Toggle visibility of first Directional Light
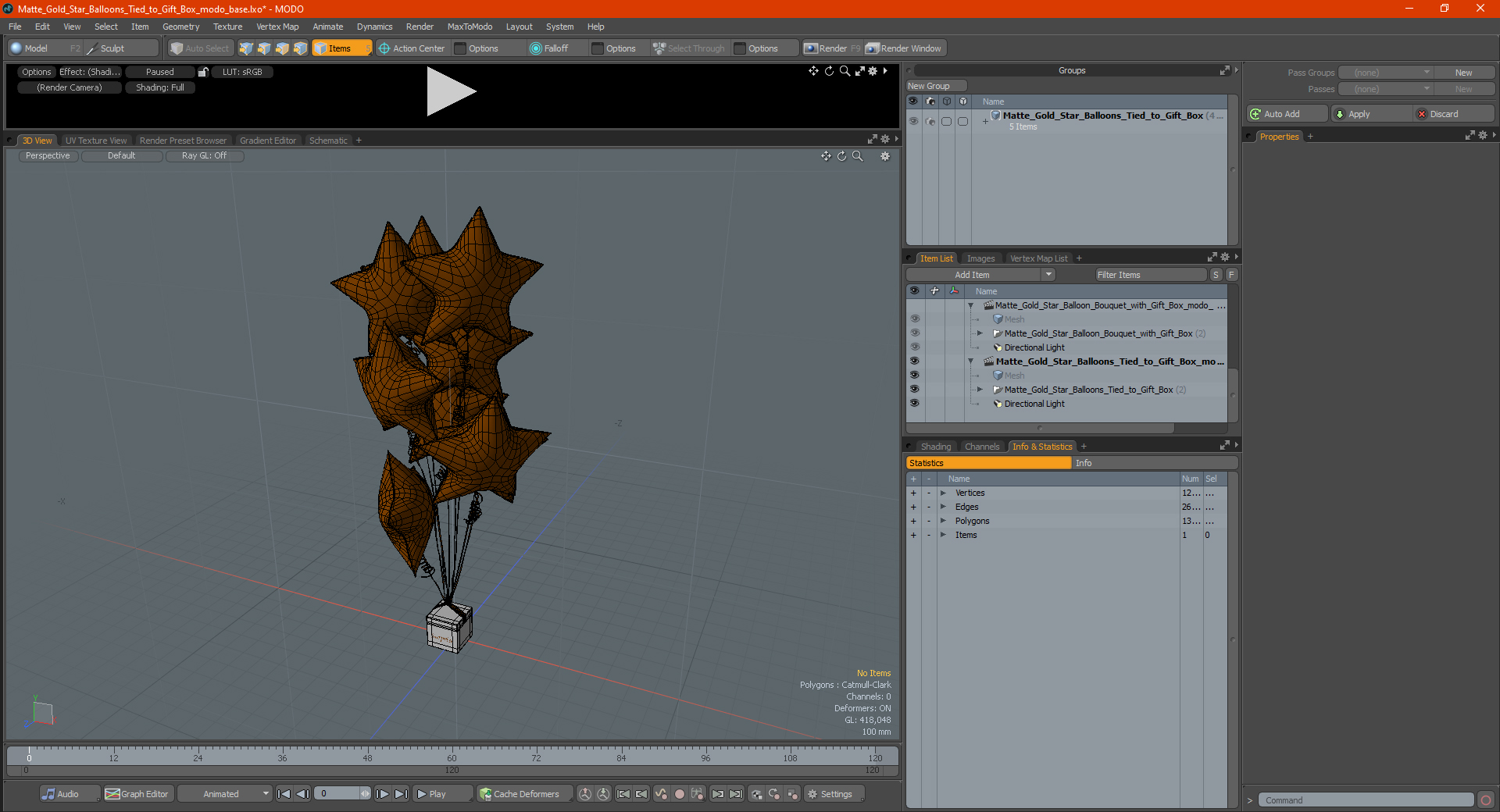The height and width of the screenshot is (812, 1500). click(914, 347)
